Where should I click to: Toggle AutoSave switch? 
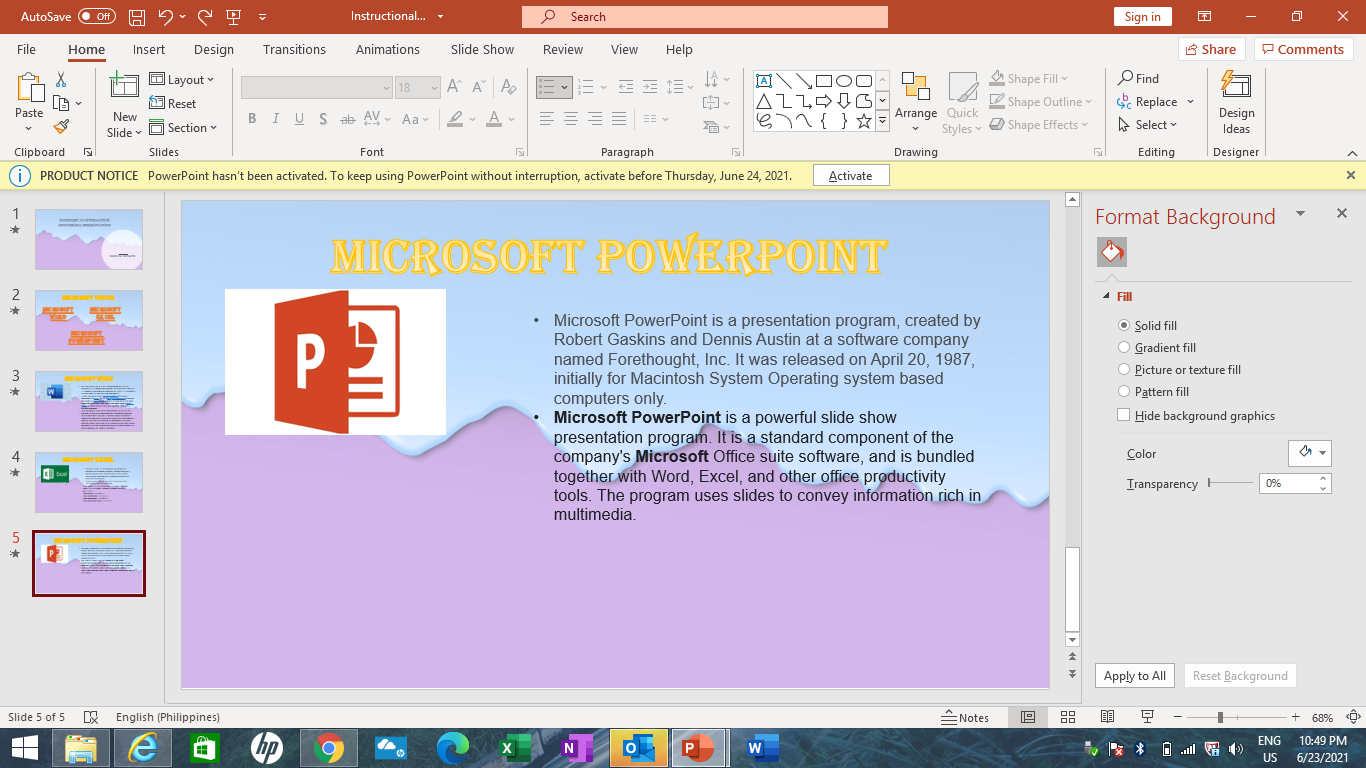[96, 16]
